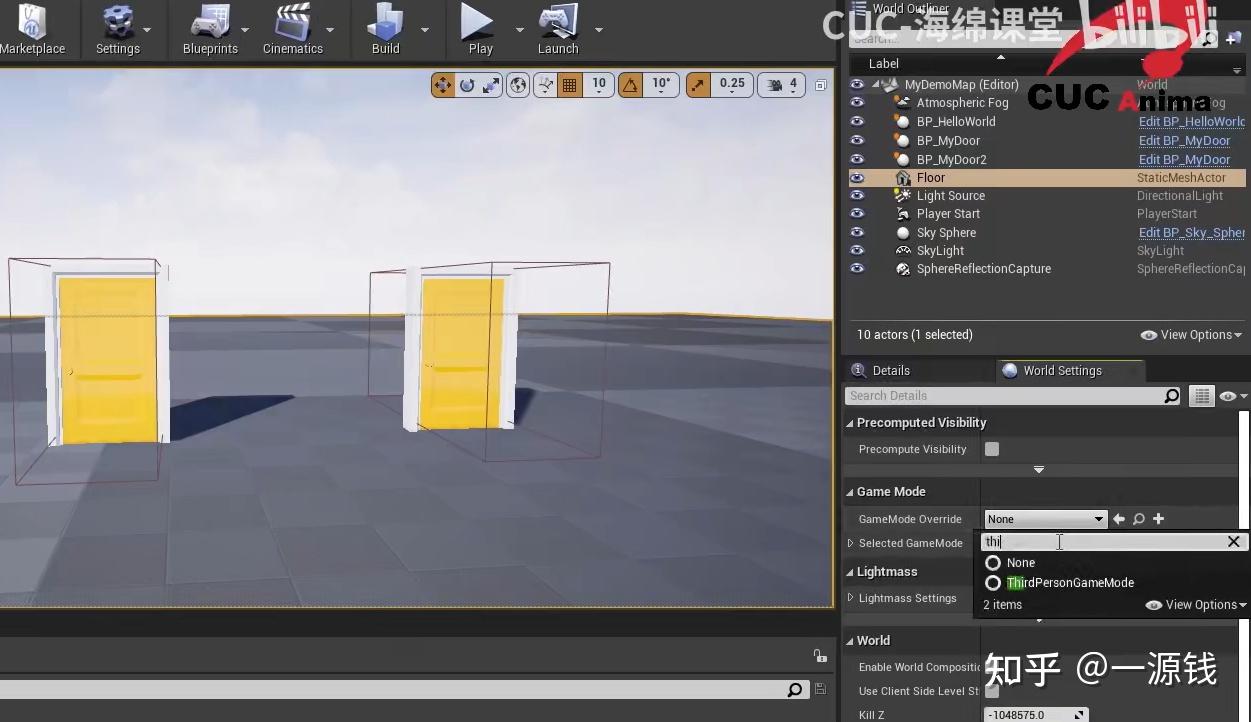Open rotation snap value 10° dropdown
This screenshot has height=722, width=1251.
661,85
